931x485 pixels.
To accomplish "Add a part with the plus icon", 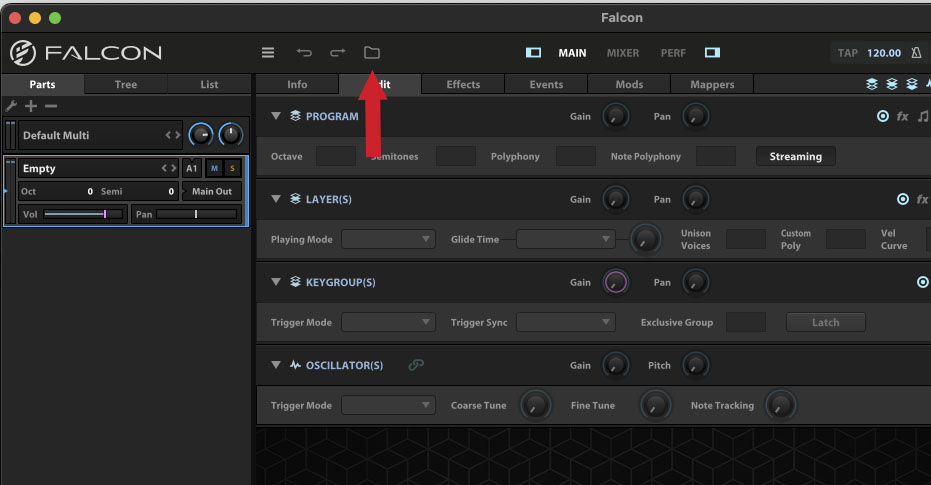I will [31, 106].
